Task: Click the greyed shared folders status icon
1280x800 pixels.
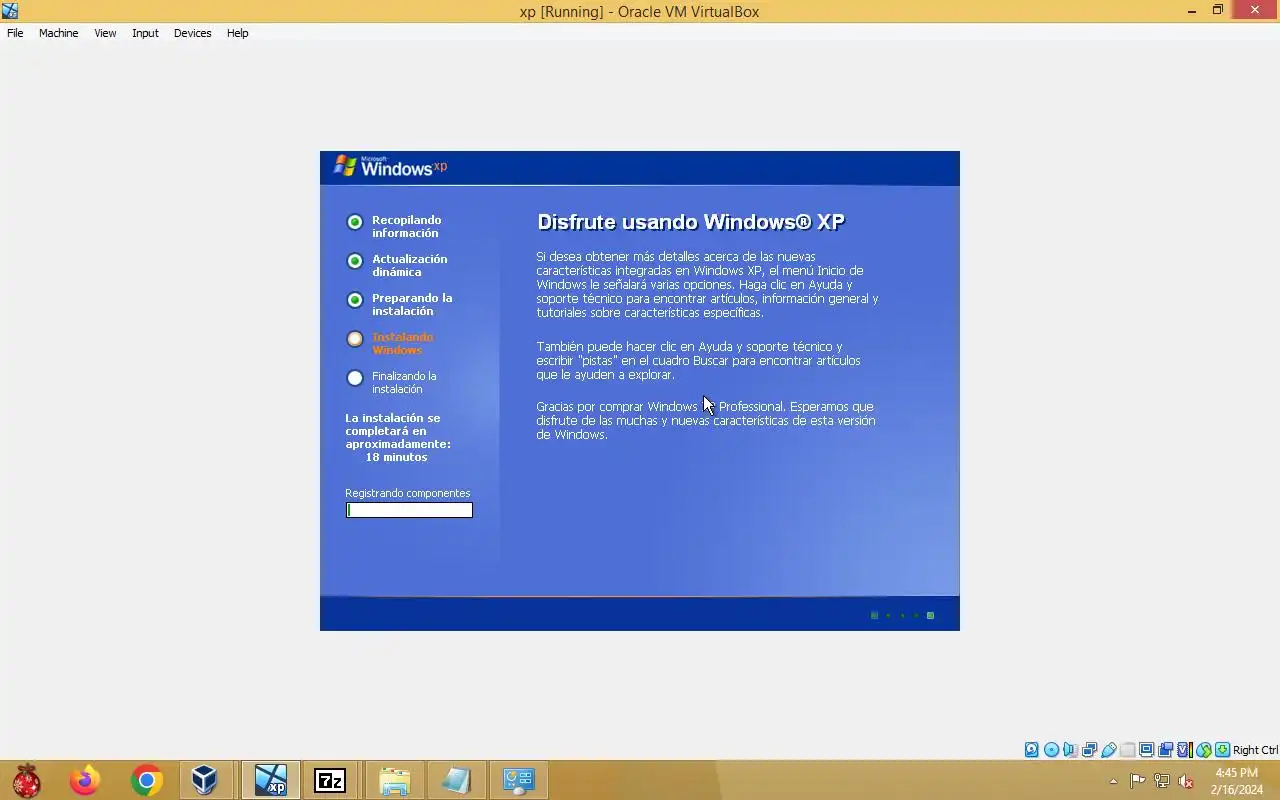Action: point(1127,750)
